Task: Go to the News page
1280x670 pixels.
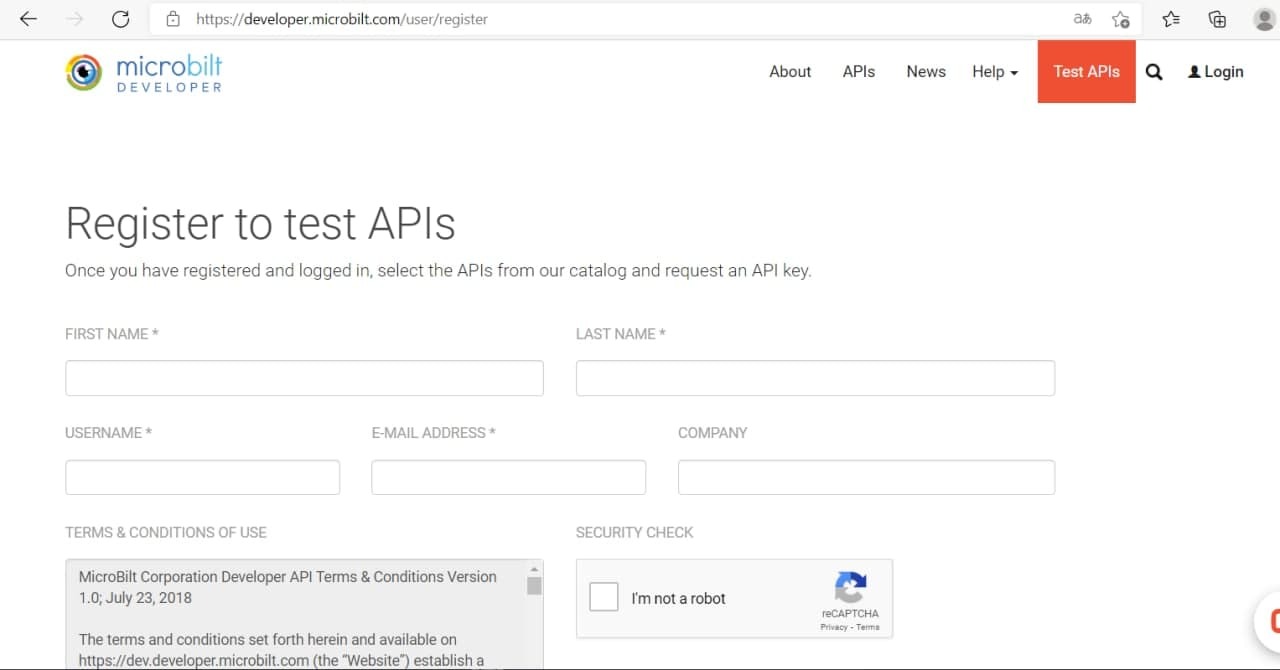Action: [x=925, y=72]
